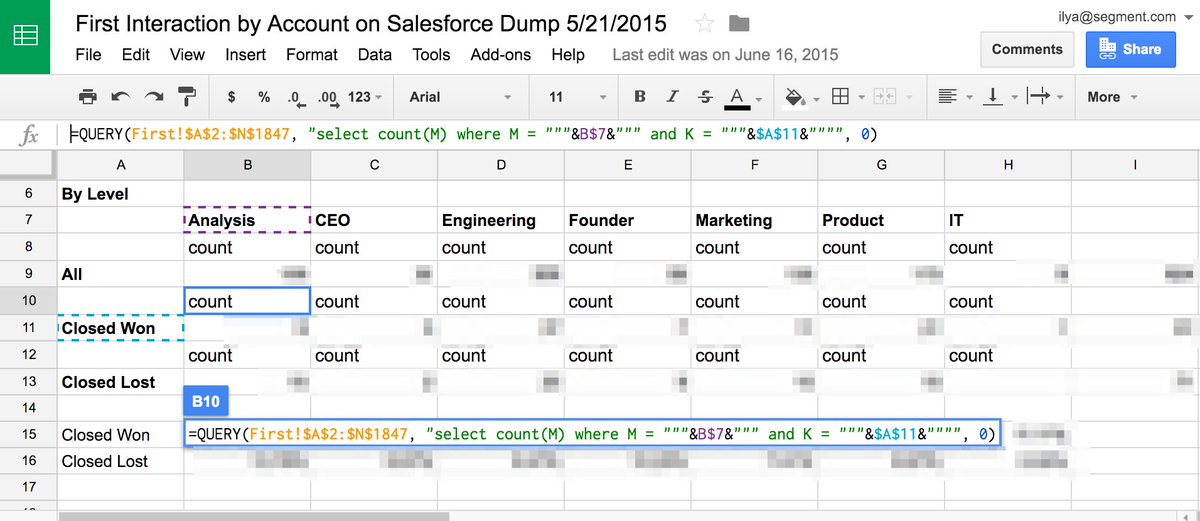Toggle strikethrough formatting
This screenshot has height=521, width=1200.
pyautogui.click(x=705, y=97)
